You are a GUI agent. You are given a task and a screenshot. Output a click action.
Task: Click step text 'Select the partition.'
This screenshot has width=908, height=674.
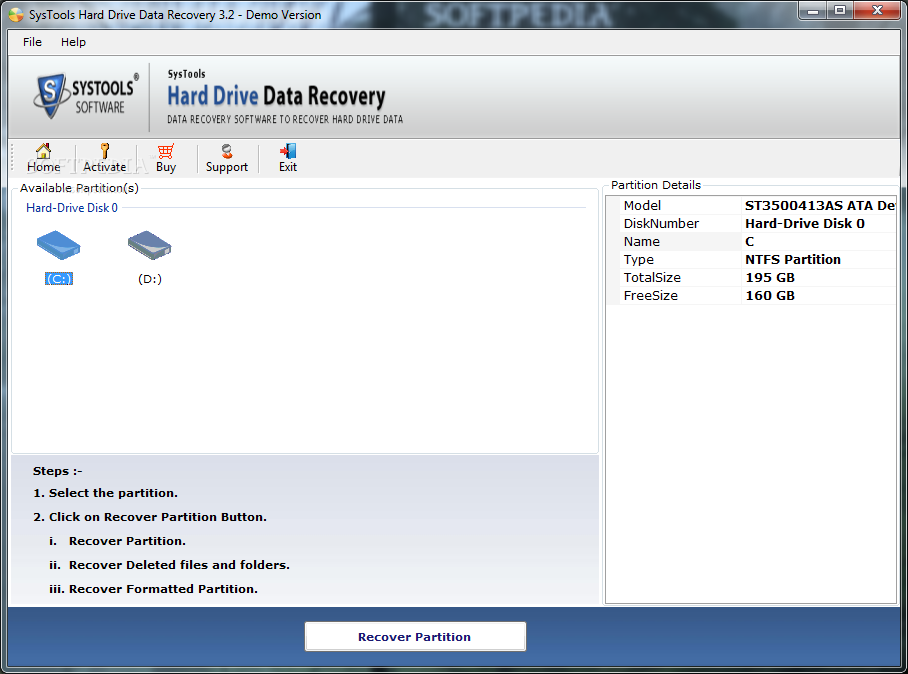click(x=113, y=493)
